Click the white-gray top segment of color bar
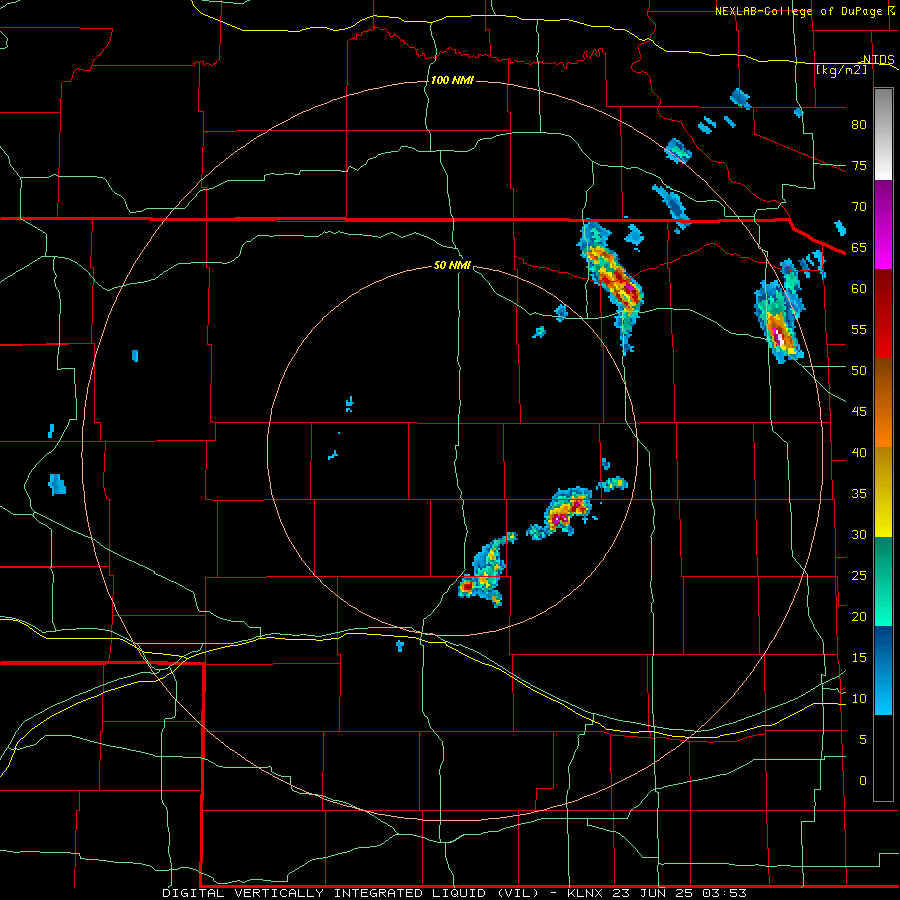 pyautogui.click(x=883, y=135)
